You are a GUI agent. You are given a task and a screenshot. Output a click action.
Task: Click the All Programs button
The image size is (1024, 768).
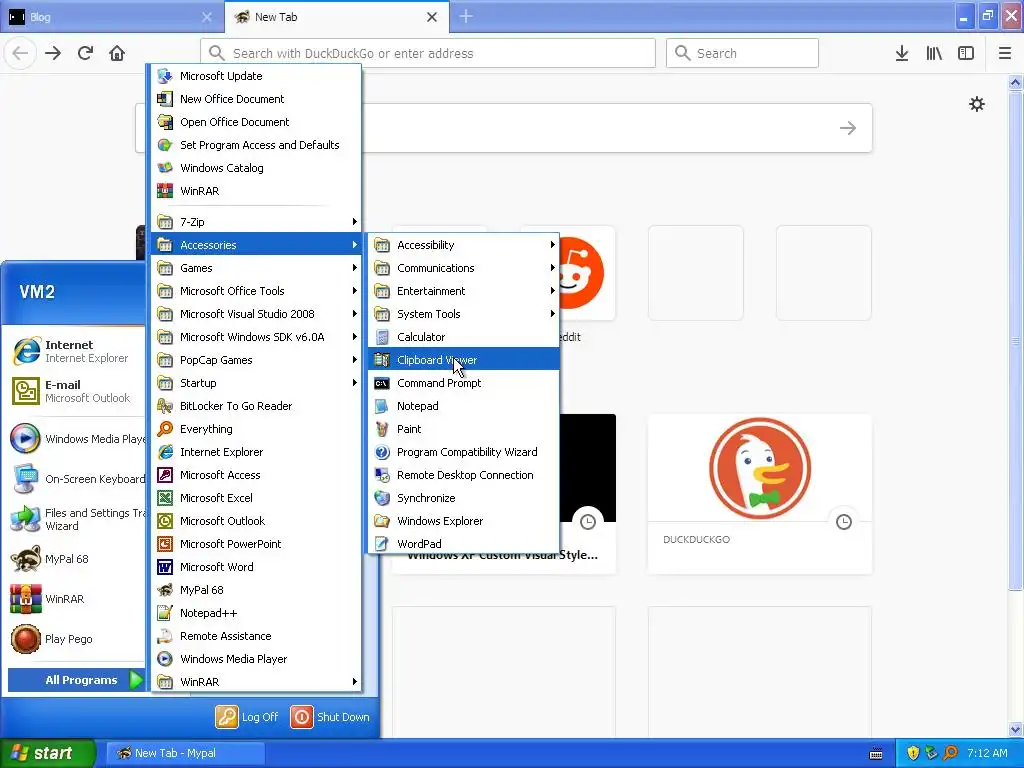76,680
